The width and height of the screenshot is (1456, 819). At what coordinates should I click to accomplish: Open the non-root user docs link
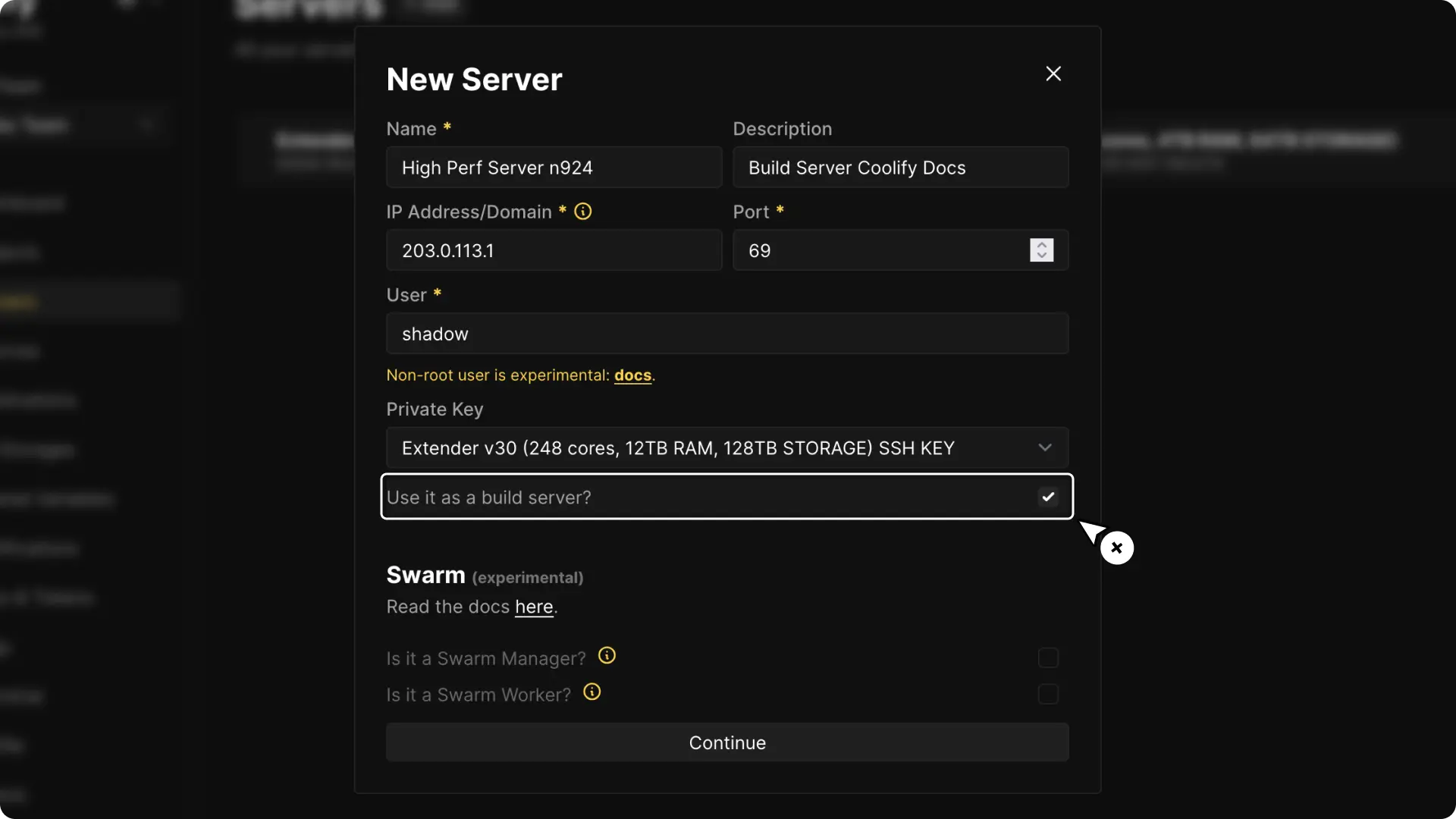pyautogui.click(x=632, y=375)
